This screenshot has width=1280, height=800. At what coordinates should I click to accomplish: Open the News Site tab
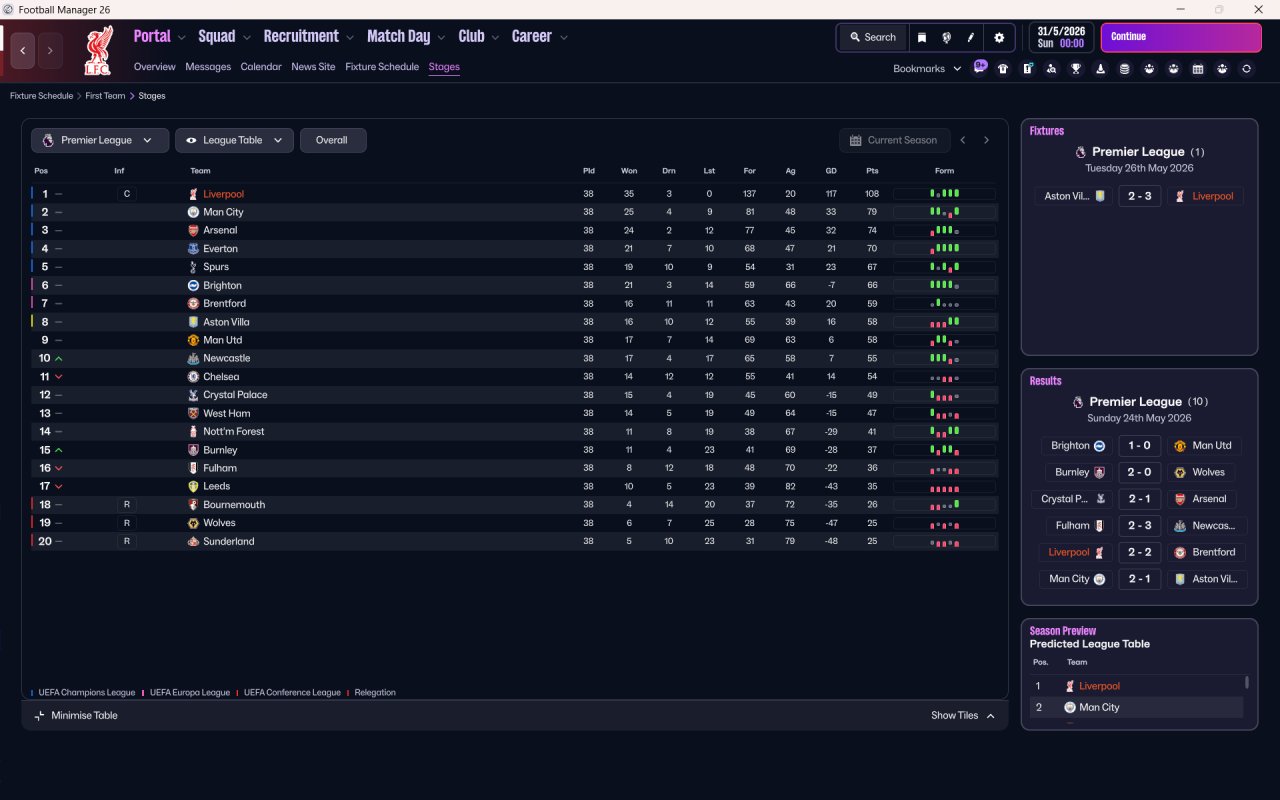click(313, 67)
